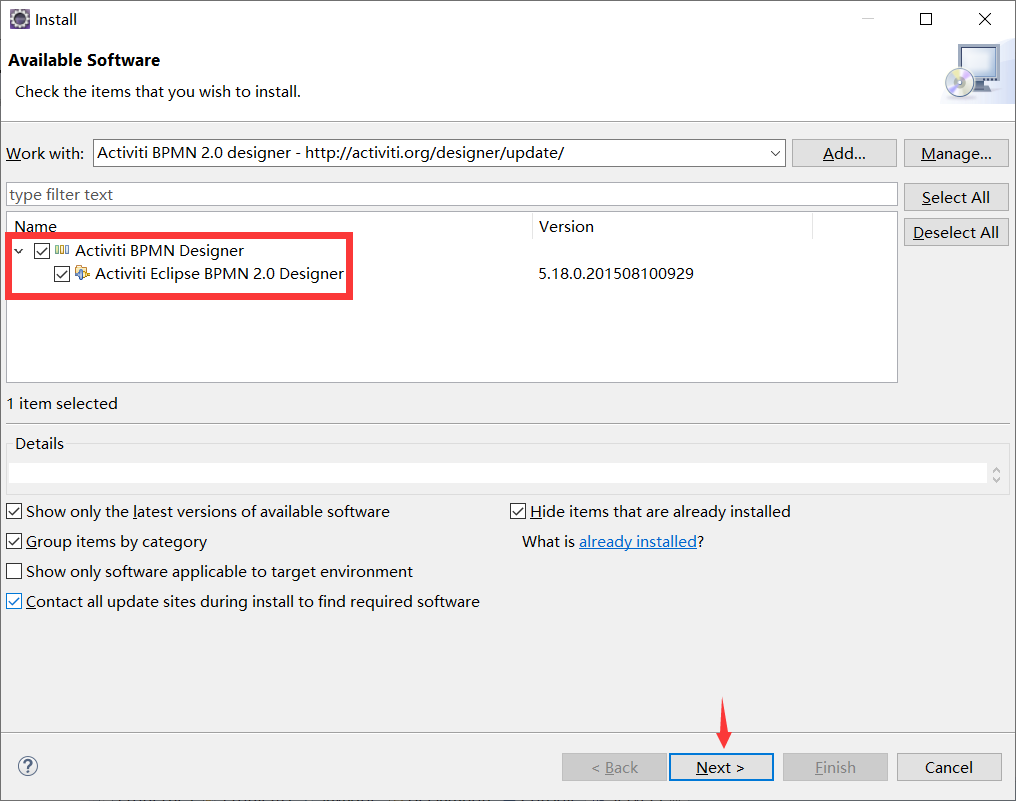Click the Cancel button
Image resolution: width=1016 pixels, height=801 pixels.
[x=949, y=767]
